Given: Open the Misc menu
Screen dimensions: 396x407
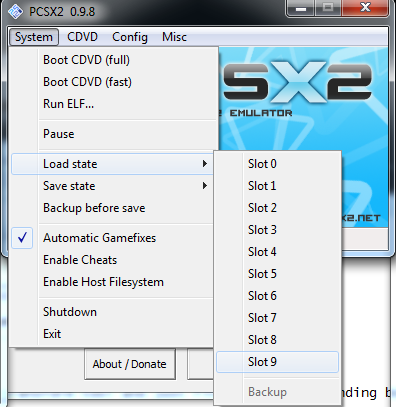Looking at the screenshot, I should [x=174, y=37].
